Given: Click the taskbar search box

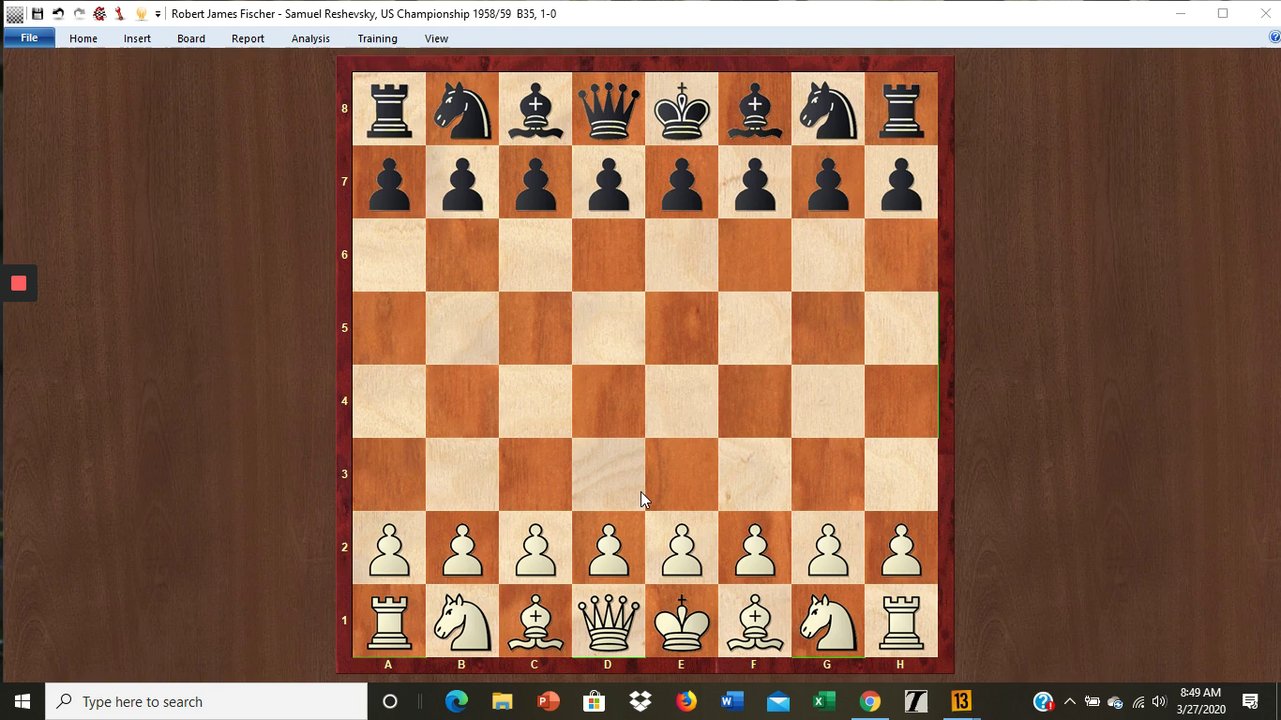Looking at the screenshot, I should (207, 701).
